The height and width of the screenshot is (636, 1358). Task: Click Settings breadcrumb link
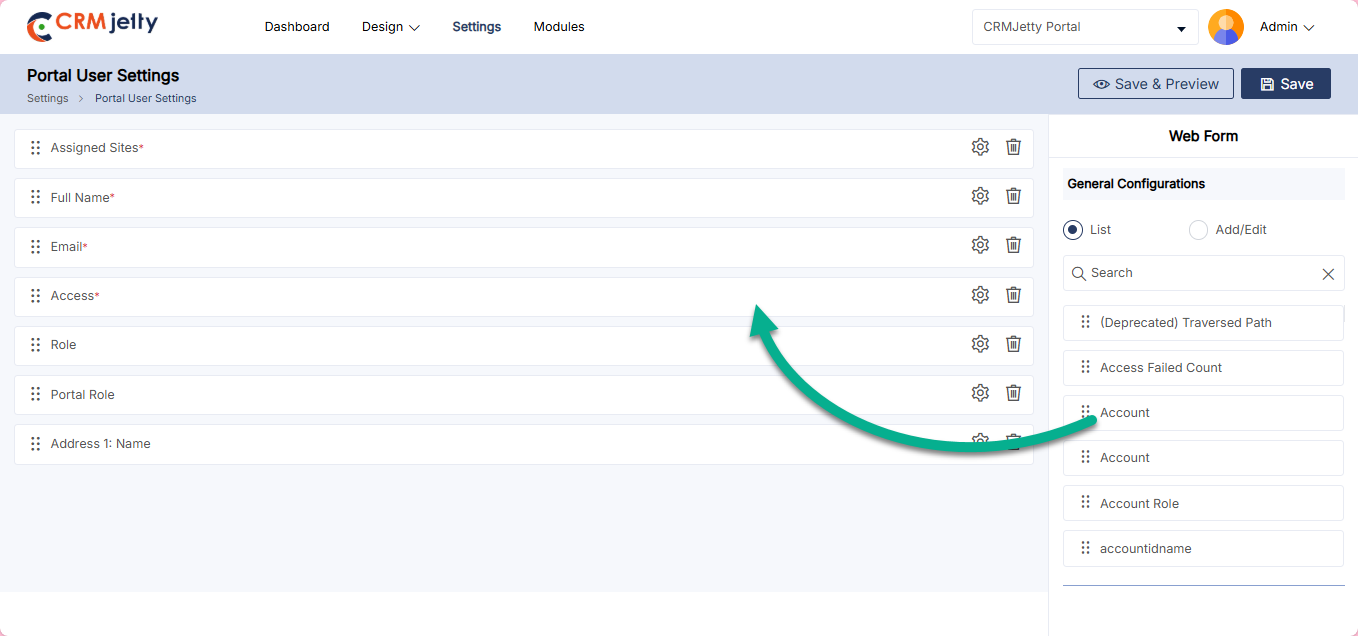pos(48,98)
